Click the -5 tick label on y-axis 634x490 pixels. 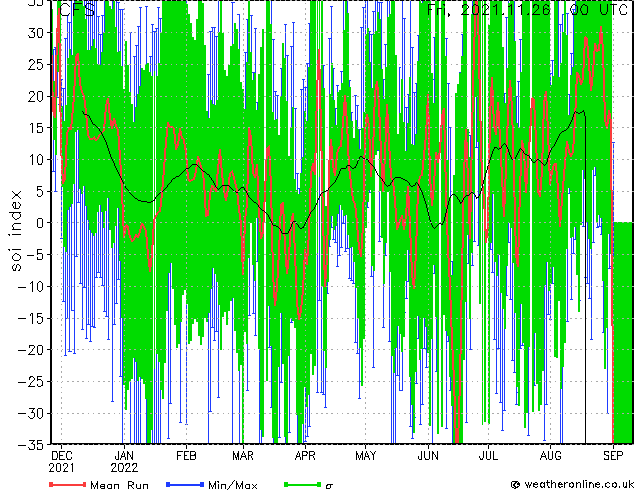tap(35, 255)
